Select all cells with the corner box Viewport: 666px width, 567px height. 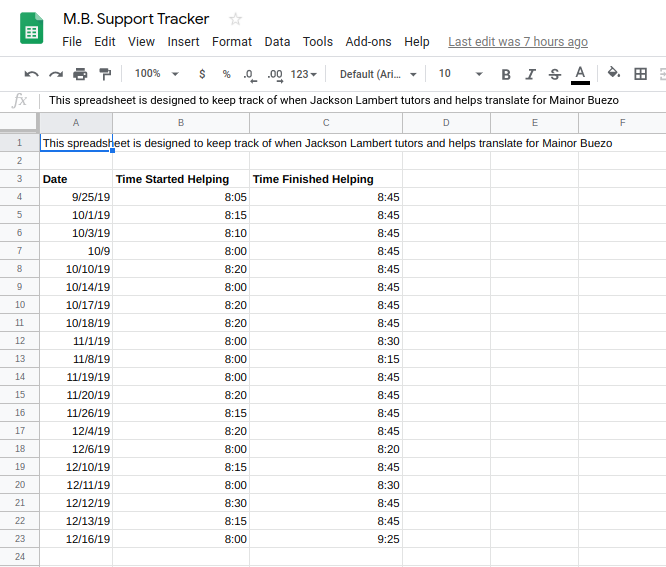19,123
